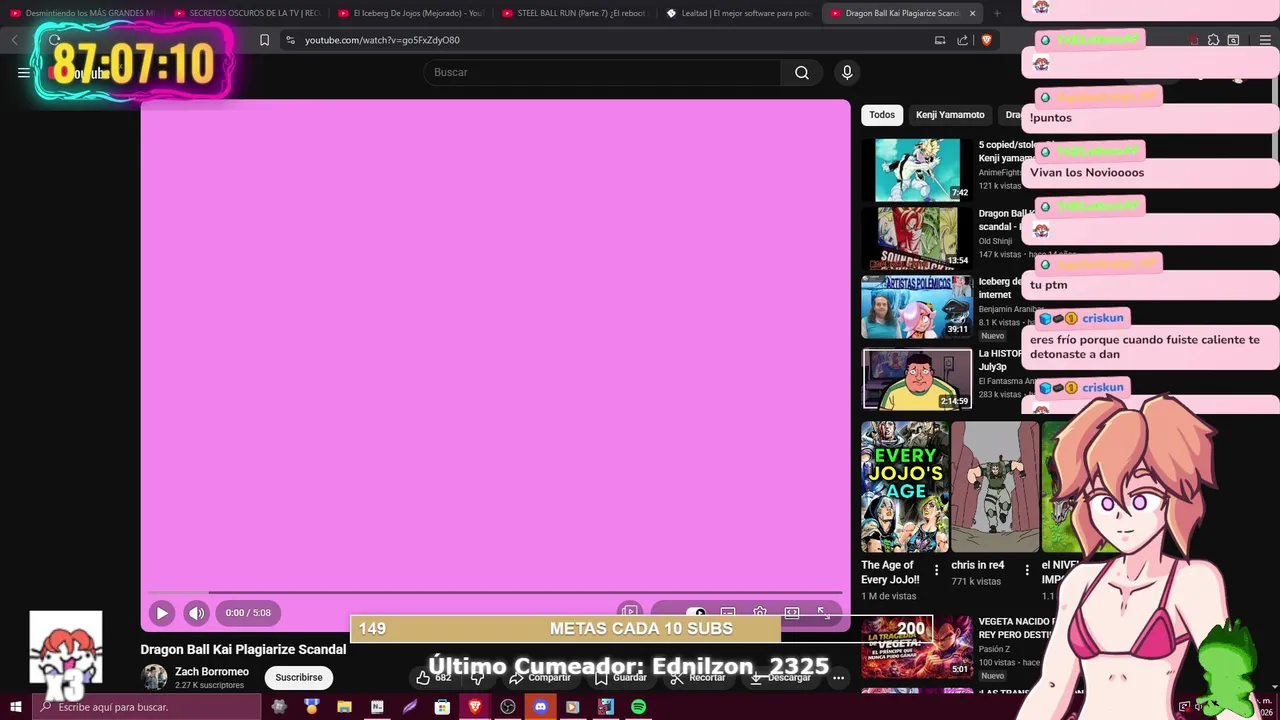This screenshot has height=720, width=1280.
Task: Open options menu for Age of Every JoJo
Action: [936, 570]
